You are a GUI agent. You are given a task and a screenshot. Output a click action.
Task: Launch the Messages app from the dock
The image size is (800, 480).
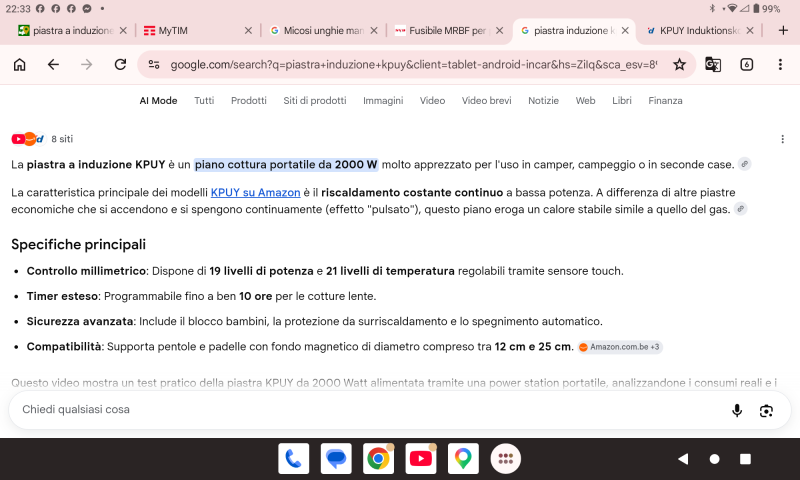click(x=336, y=459)
